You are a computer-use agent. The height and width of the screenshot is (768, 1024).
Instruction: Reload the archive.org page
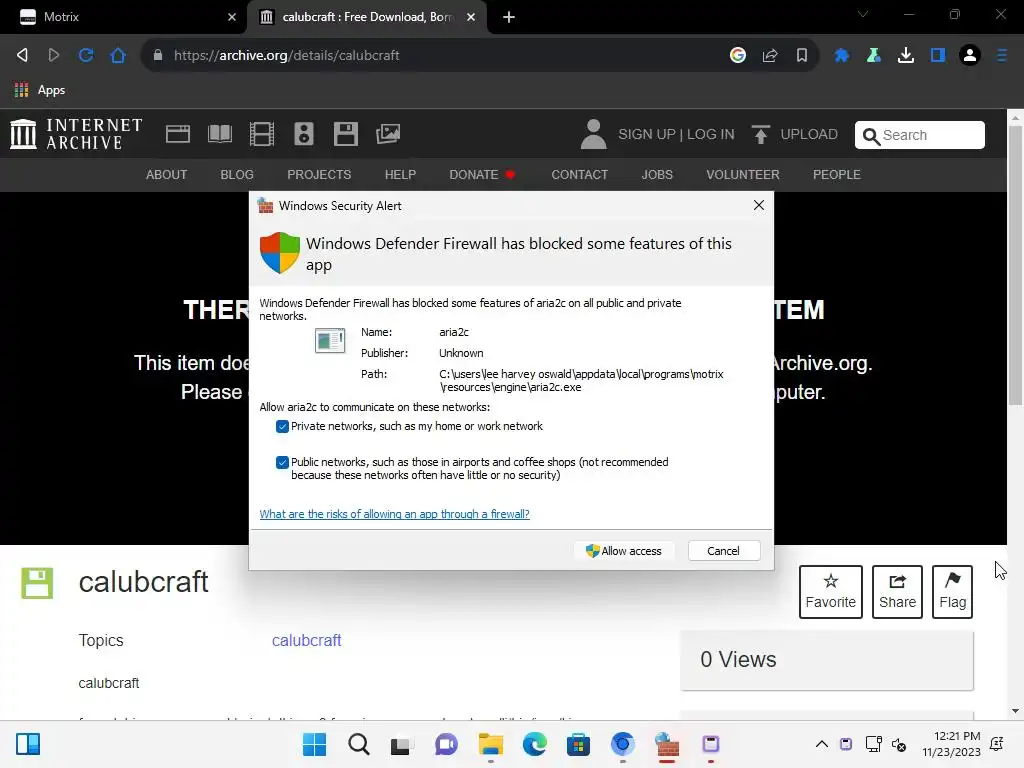86,56
